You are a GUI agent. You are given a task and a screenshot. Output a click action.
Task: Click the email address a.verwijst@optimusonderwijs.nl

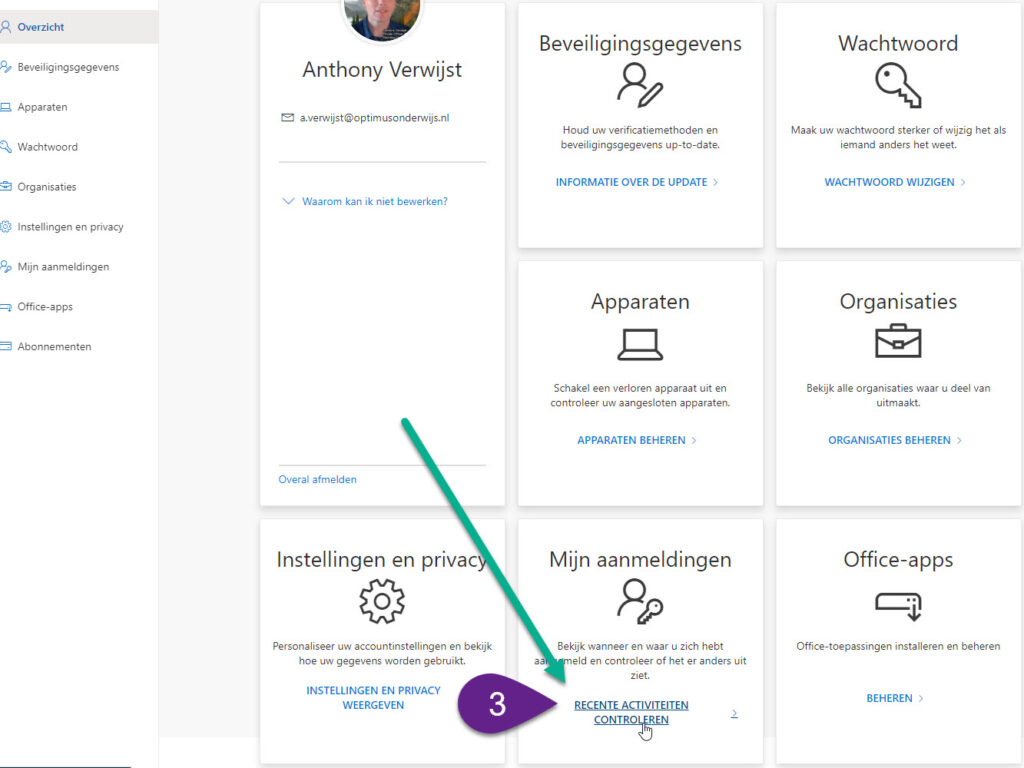pos(374,117)
